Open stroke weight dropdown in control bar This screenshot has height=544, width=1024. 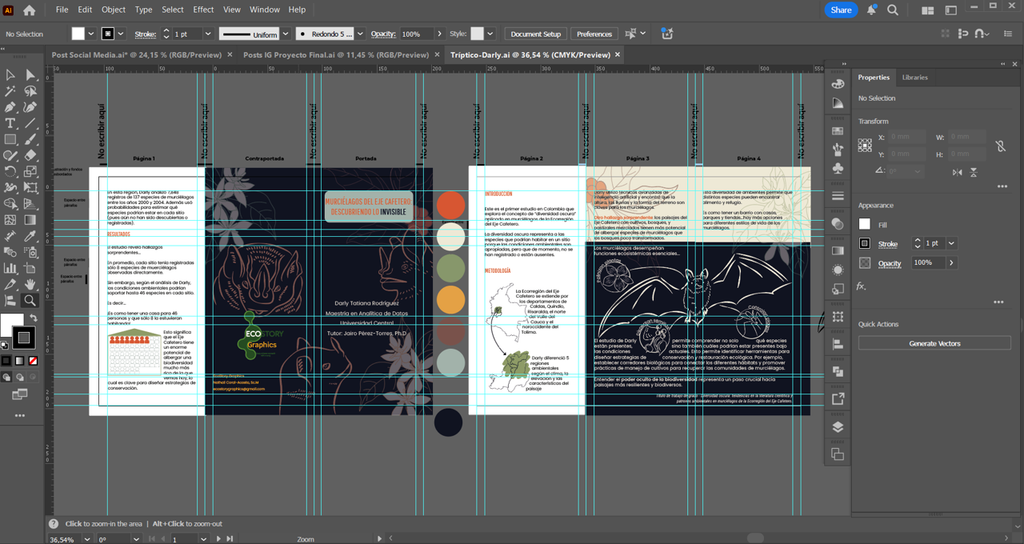tap(208, 34)
